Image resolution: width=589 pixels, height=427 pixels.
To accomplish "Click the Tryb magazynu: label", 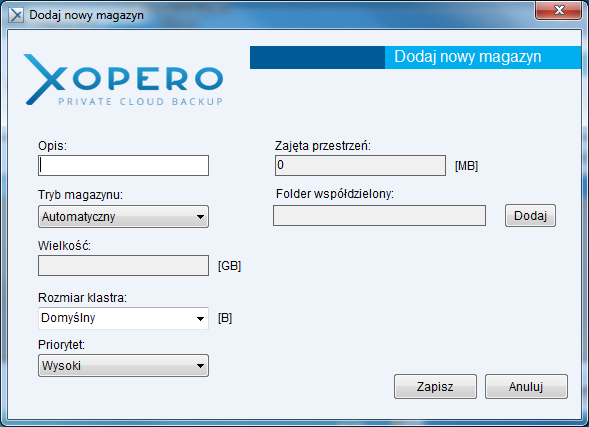I will point(80,195).
